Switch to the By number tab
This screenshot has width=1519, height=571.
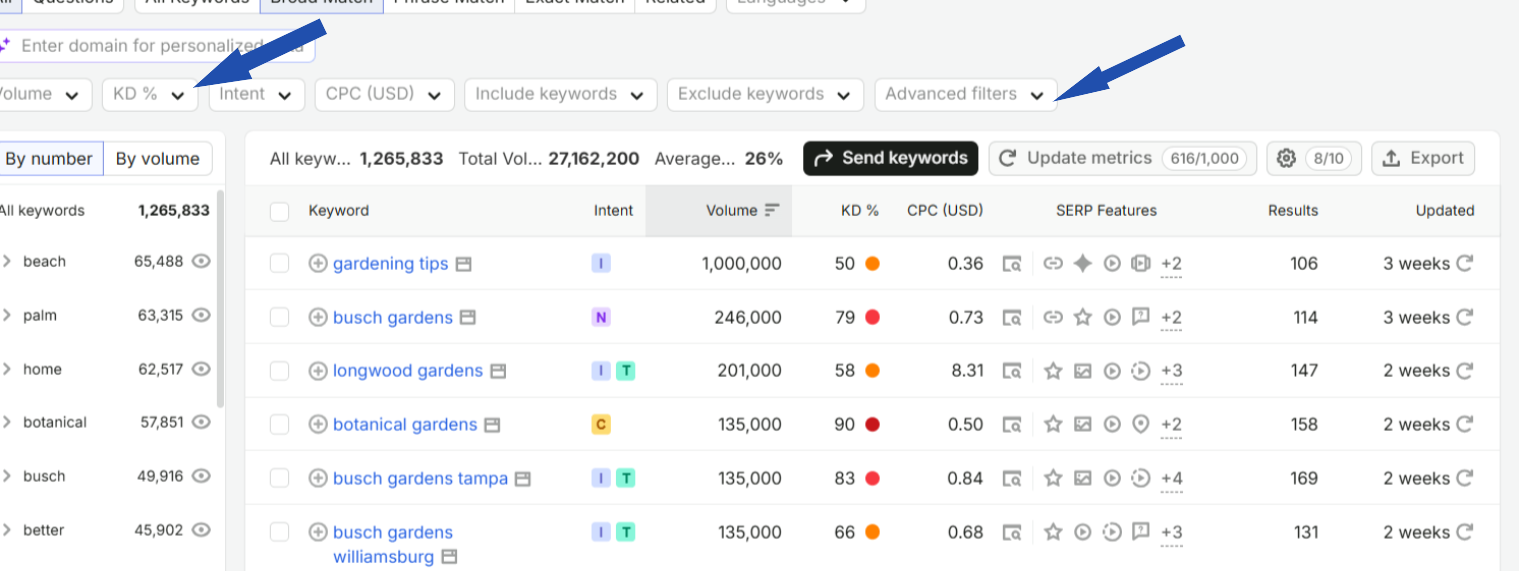pyautogui.click(x=49, y=158)
